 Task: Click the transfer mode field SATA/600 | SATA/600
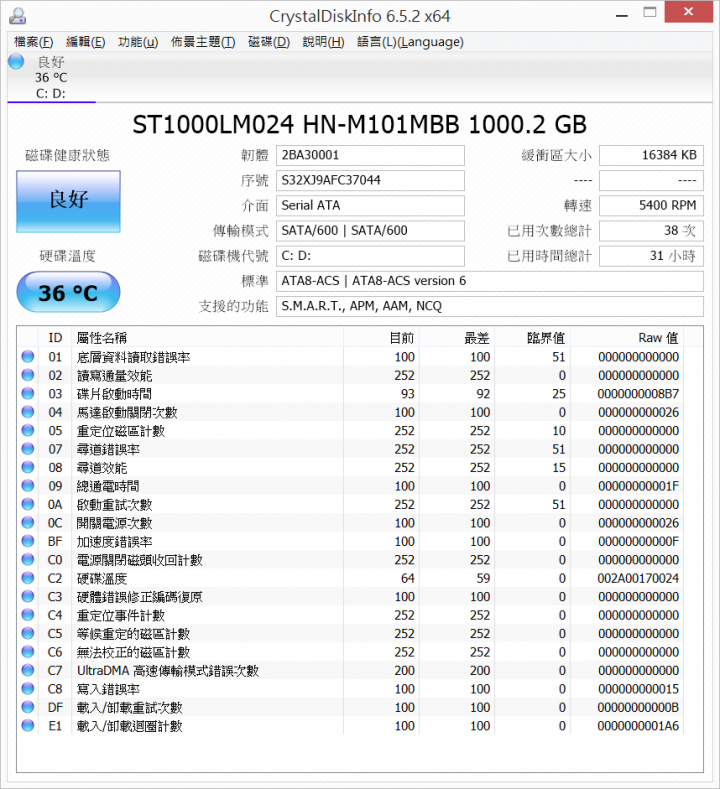pyautogui.click(x=370, y=230)
